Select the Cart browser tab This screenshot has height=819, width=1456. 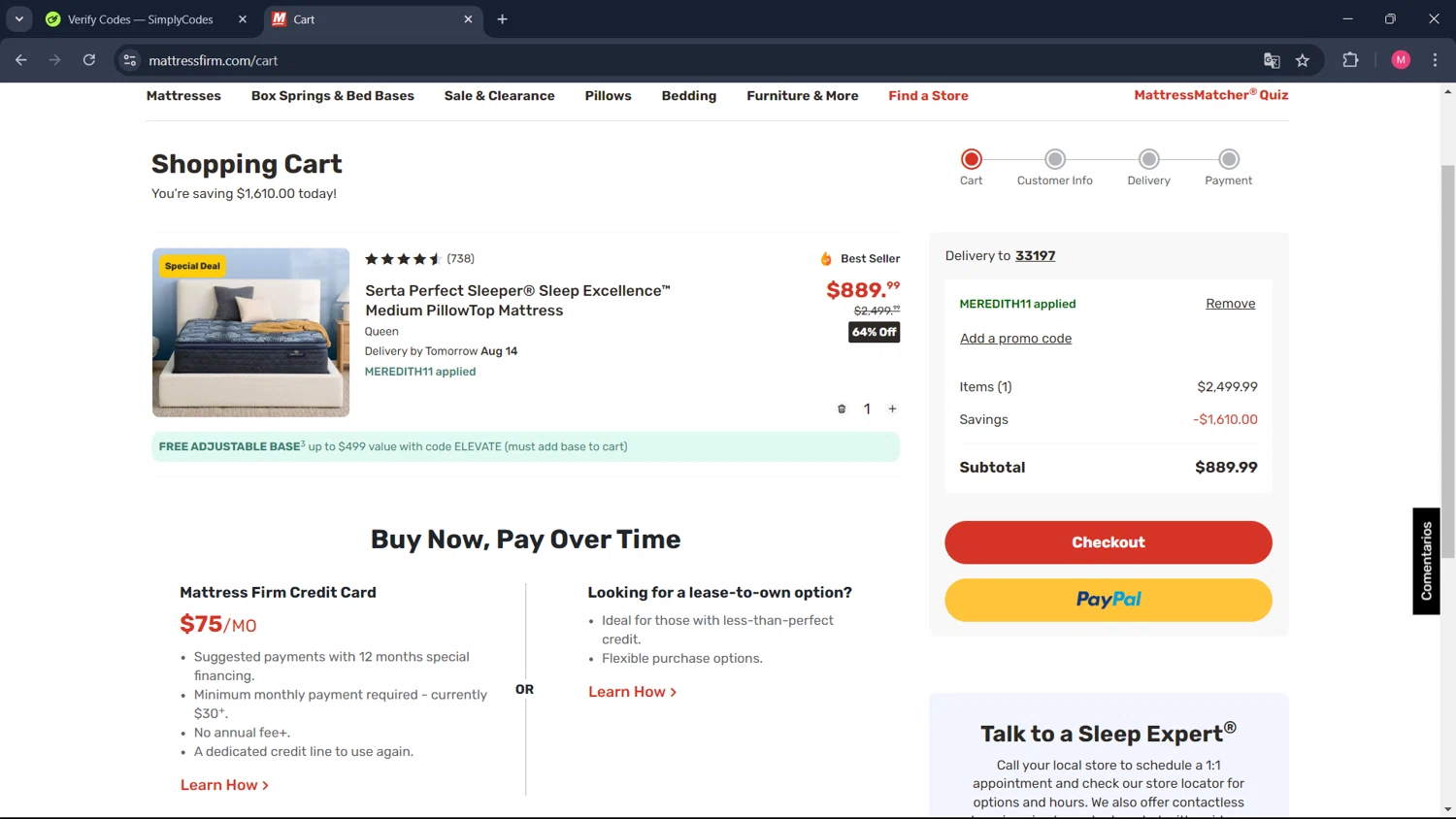click(373, 19)
